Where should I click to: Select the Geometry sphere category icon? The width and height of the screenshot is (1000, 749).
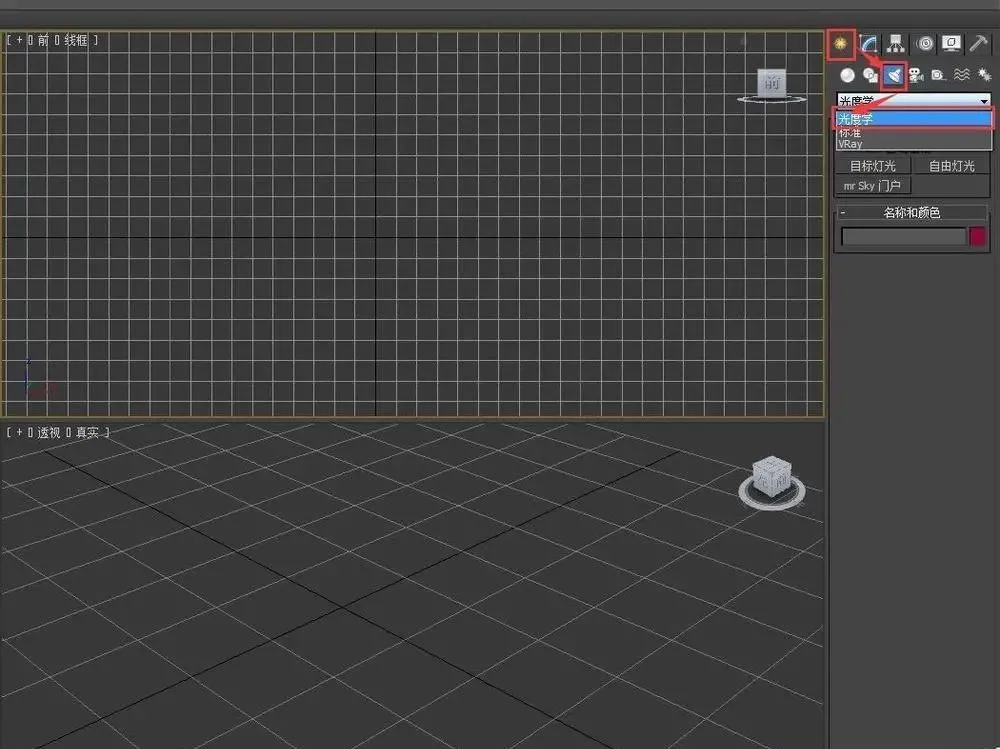pos(847,75)
